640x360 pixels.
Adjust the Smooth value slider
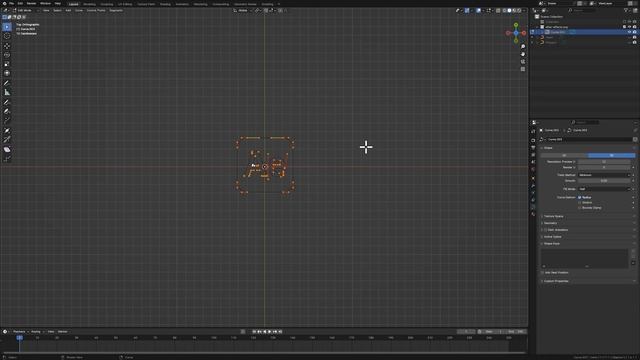click(x=604, y=181)
